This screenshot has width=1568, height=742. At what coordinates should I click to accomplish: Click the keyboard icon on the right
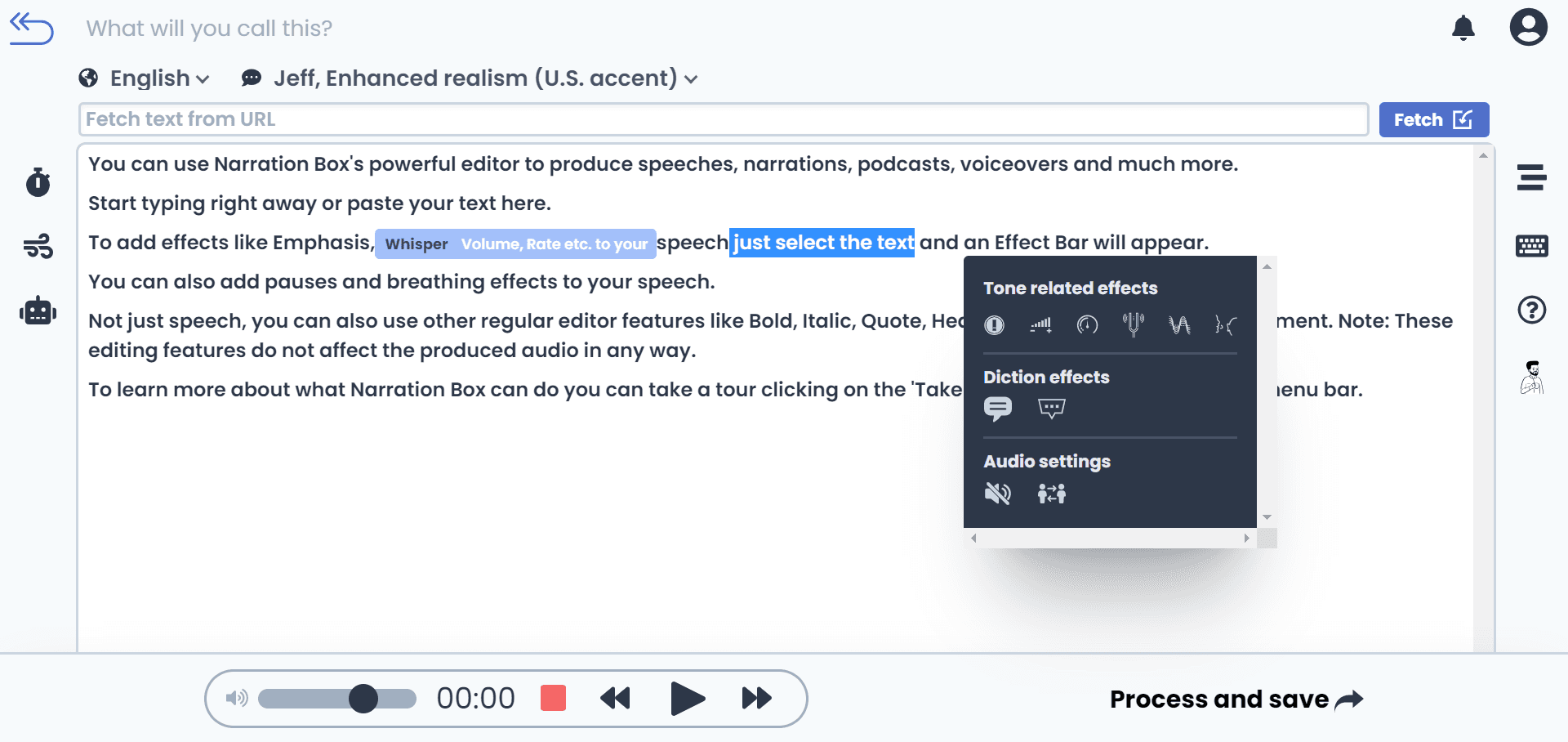1532,245
